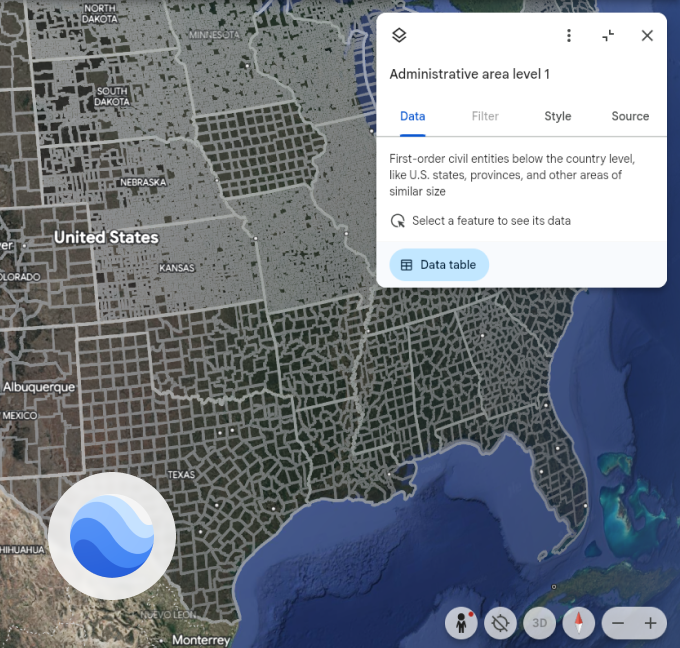This screenshot has height=648, width=680.
Task: Click the MINNESOTA map label
Action: tap(214, 35)
